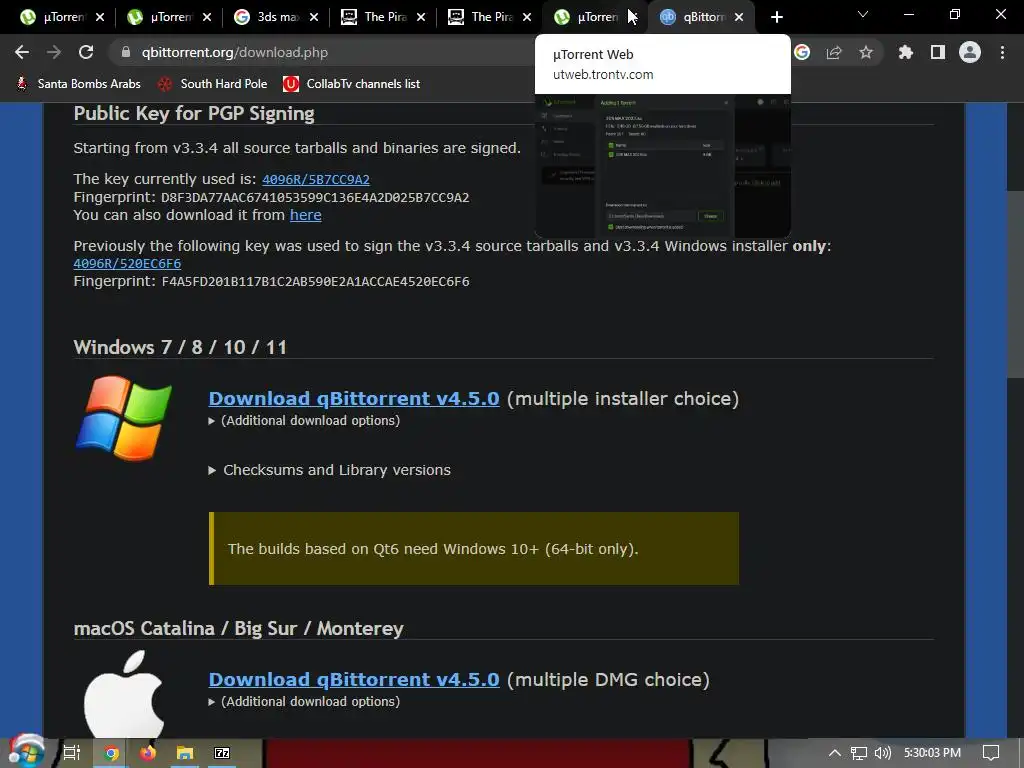Open Santa Bombs Arabs bookmark
Image resolution: width=1024 pixels, height=768 pixels.
pyautogui.click(x=78, y=84)
